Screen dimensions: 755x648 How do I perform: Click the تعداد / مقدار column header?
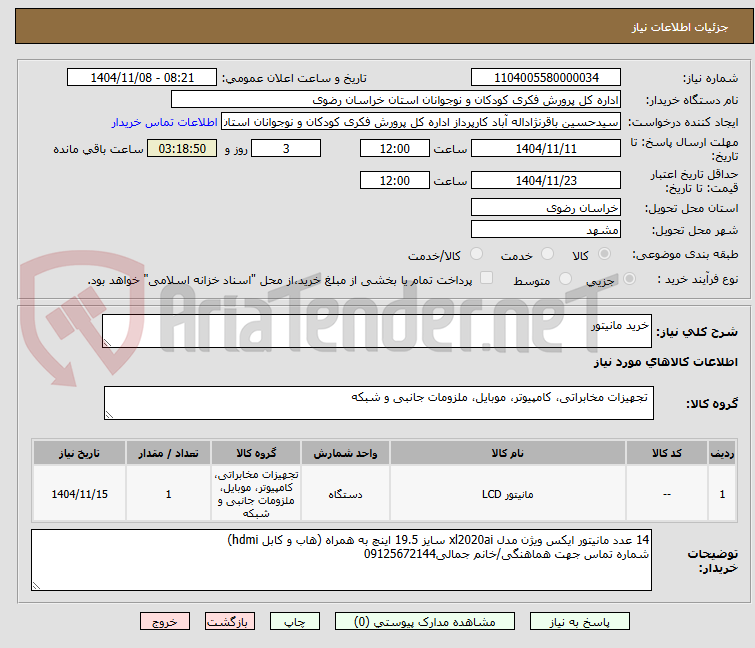coord(168,453)
